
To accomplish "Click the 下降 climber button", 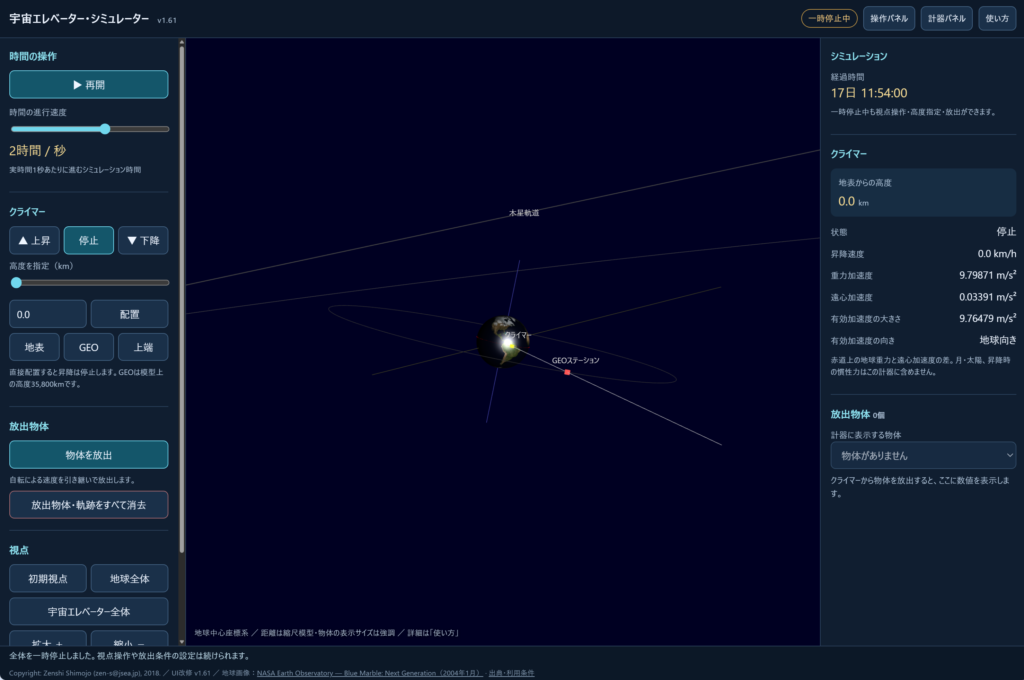I will pos(143,240).
